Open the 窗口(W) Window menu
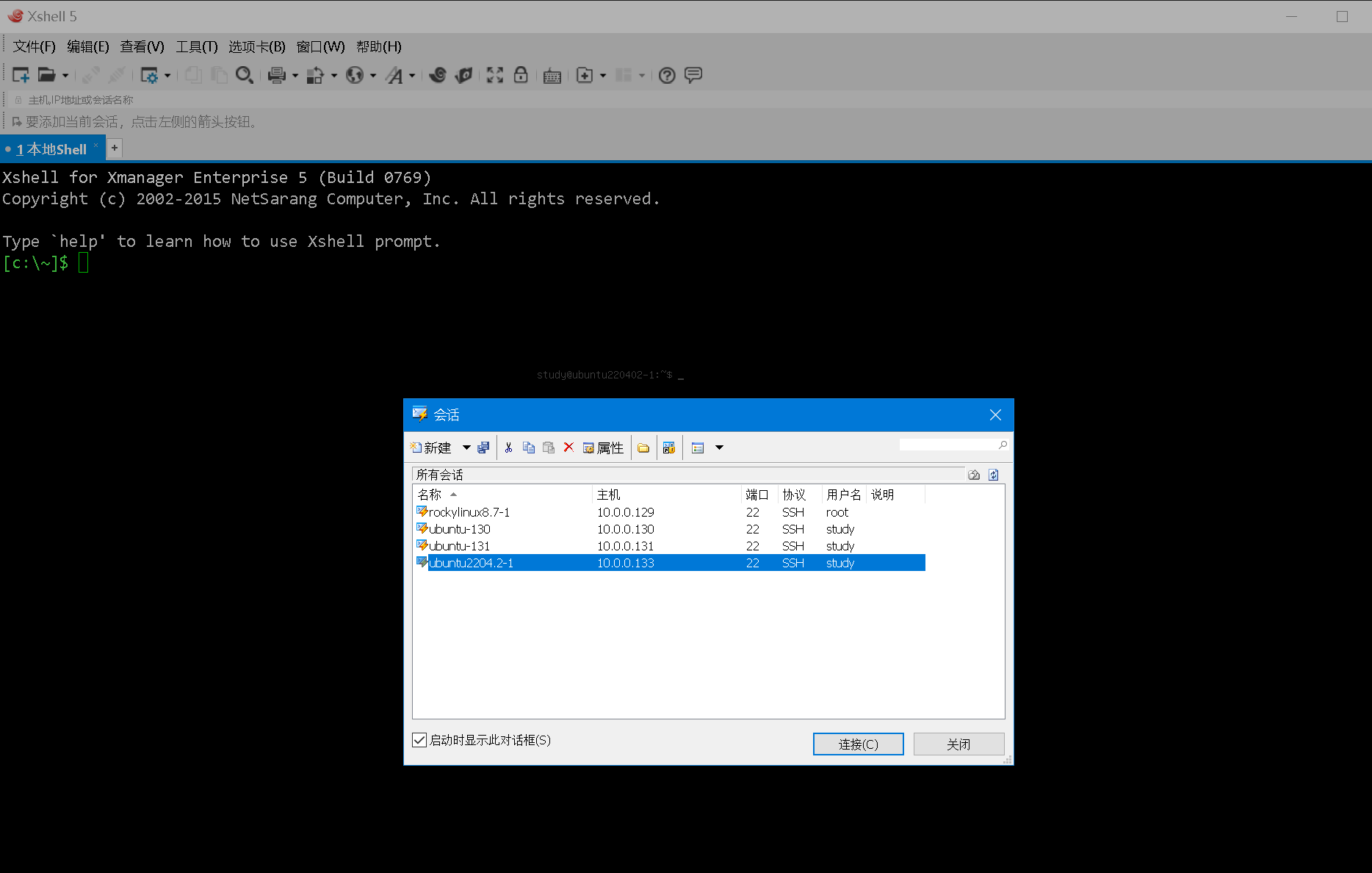 (321, 46)
